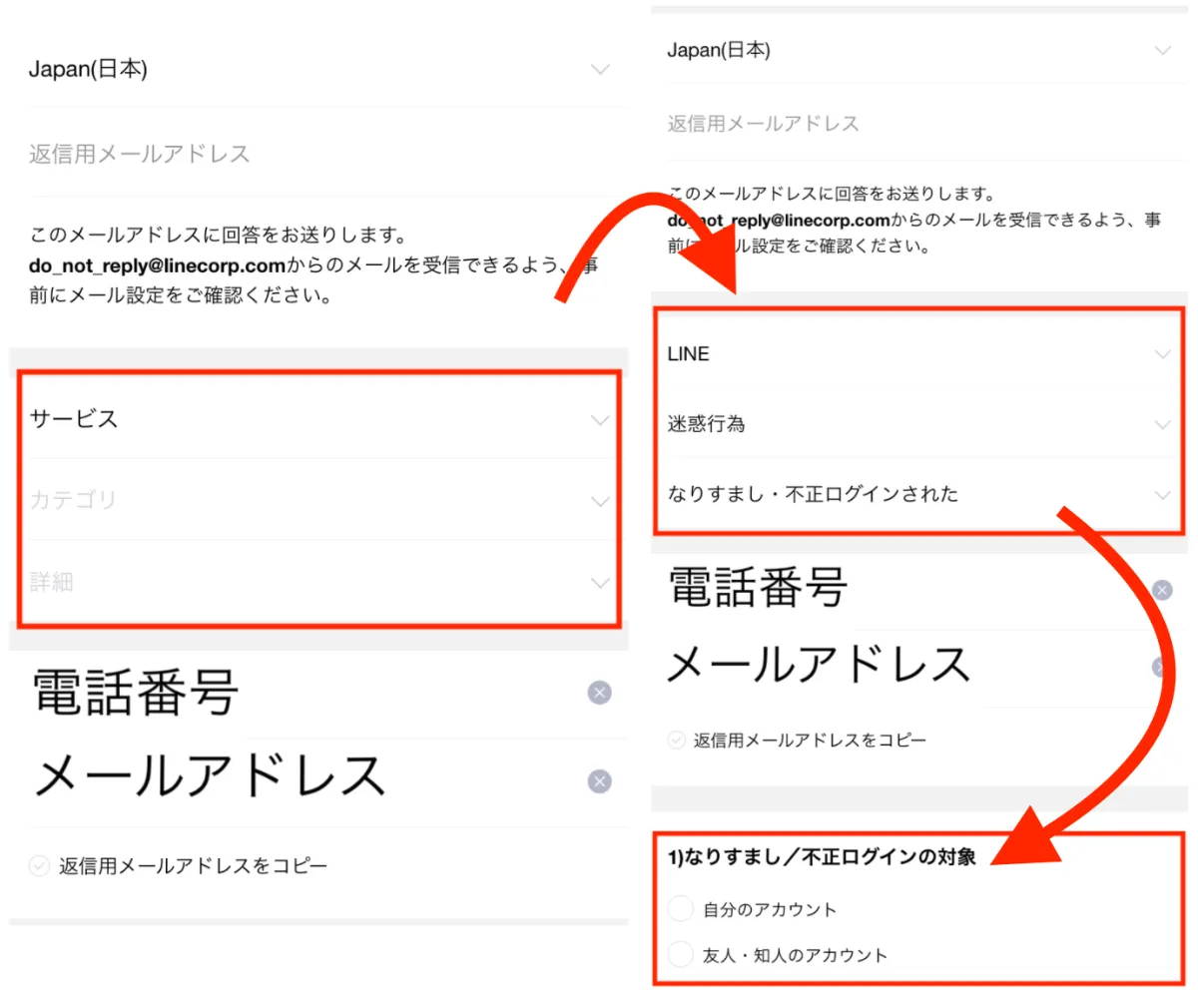Viewport: 1198px width, 1008px height.
Task: Clear the メールアドレス field in right screen
Action: click(1160, 667)
